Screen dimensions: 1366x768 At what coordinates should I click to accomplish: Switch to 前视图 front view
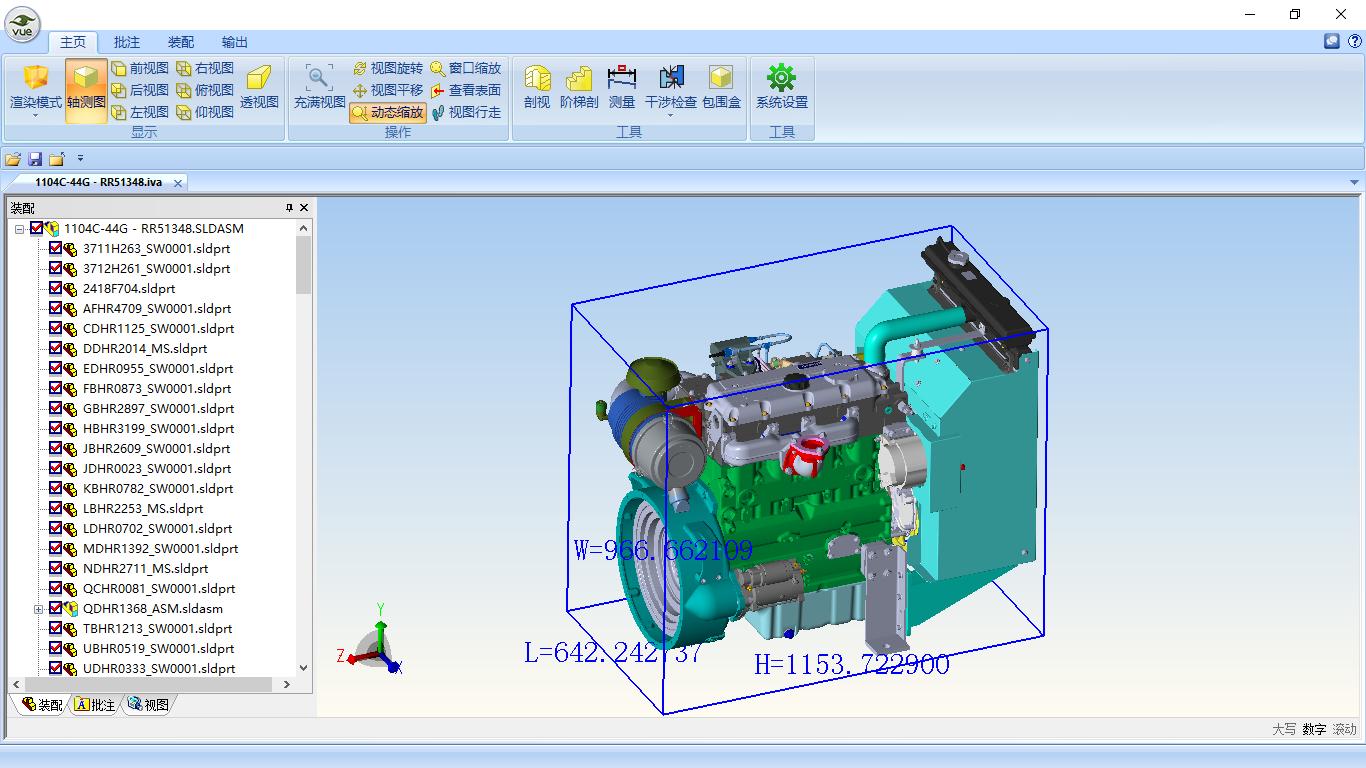[139, 68]
